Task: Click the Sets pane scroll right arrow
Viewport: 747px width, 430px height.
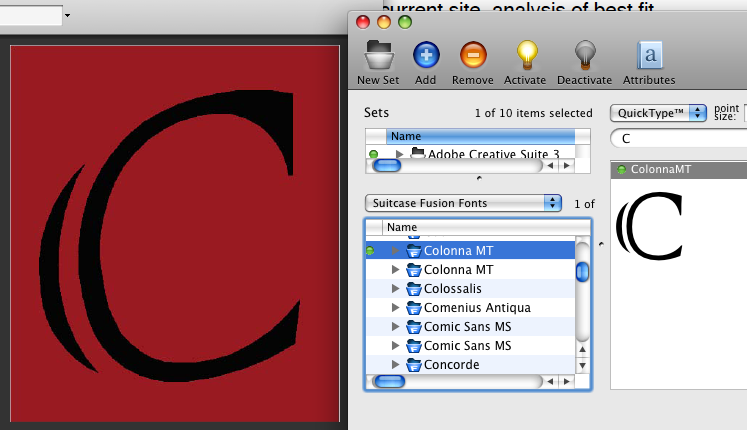Action: click(x=566, y=166)
